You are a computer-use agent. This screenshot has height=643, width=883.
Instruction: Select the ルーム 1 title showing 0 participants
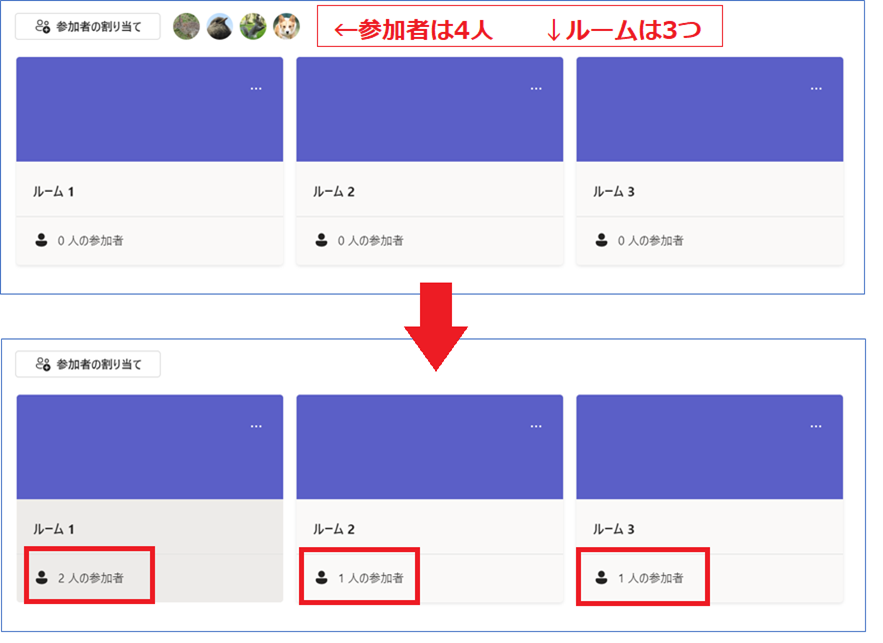(x=54, y=191)
